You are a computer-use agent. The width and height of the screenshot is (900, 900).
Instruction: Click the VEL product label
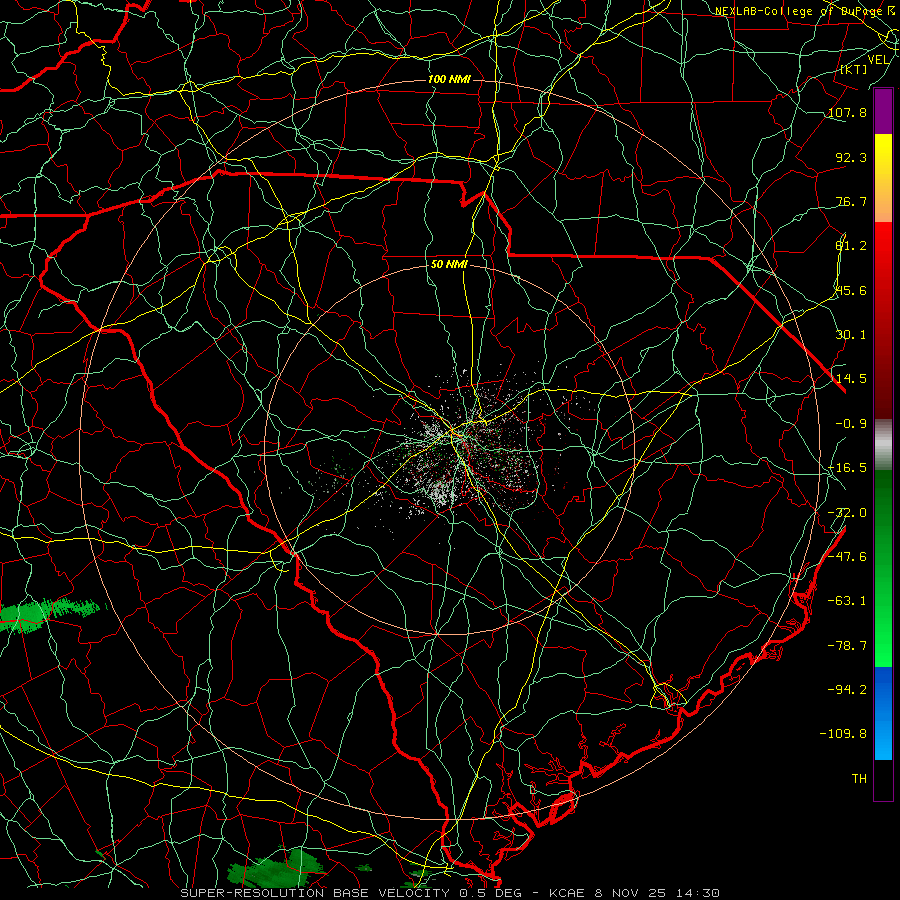click(878, 60)
